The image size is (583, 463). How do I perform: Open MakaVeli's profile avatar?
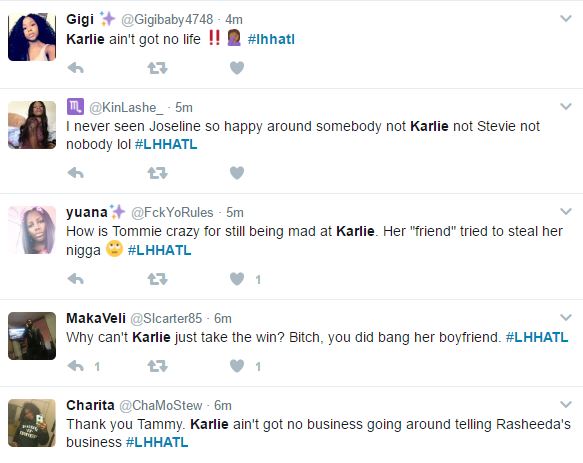tap(32, 336)
